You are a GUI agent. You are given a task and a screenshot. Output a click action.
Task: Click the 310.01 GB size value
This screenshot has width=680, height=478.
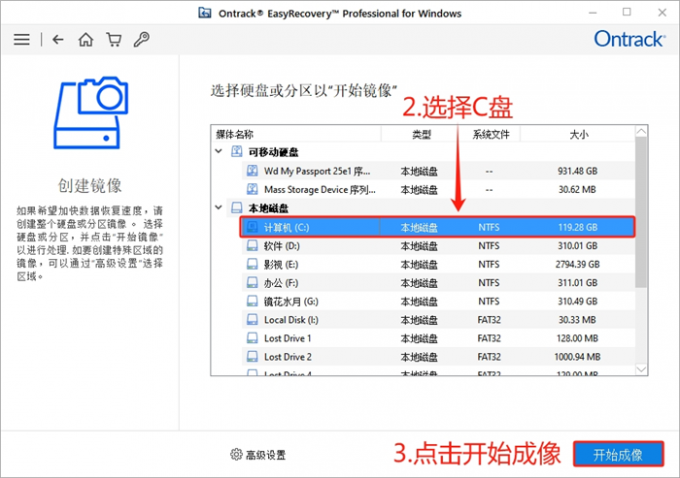[x=577, y=246]
